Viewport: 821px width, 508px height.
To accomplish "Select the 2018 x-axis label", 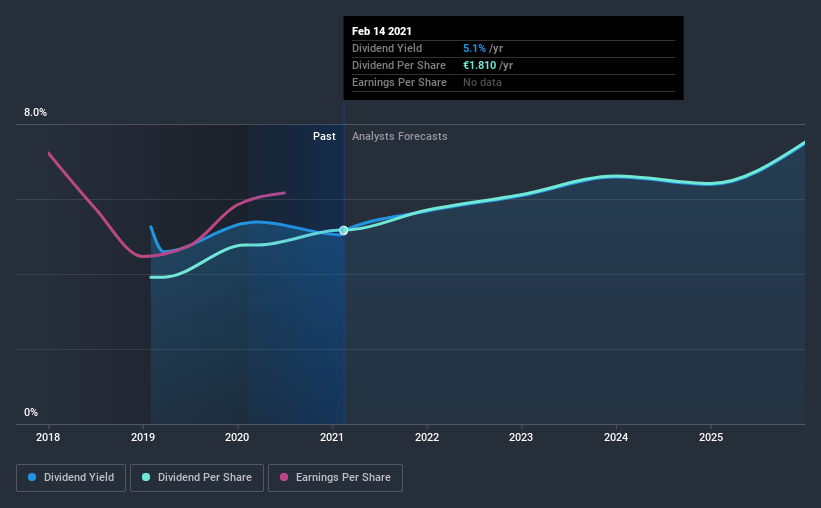I will [x=48, y=437].
